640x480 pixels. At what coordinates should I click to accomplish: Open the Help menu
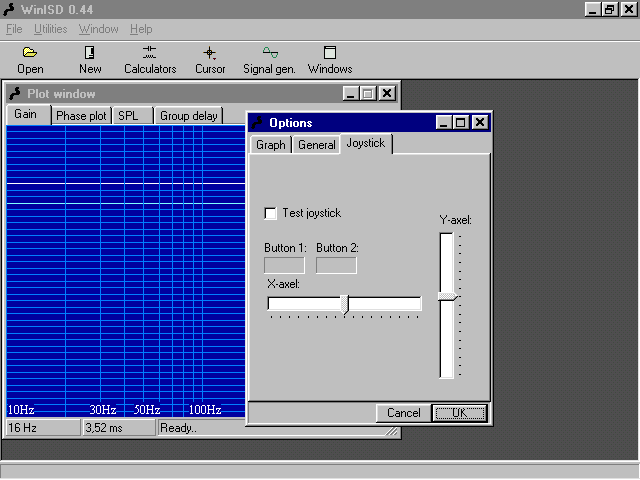[141, 29]
